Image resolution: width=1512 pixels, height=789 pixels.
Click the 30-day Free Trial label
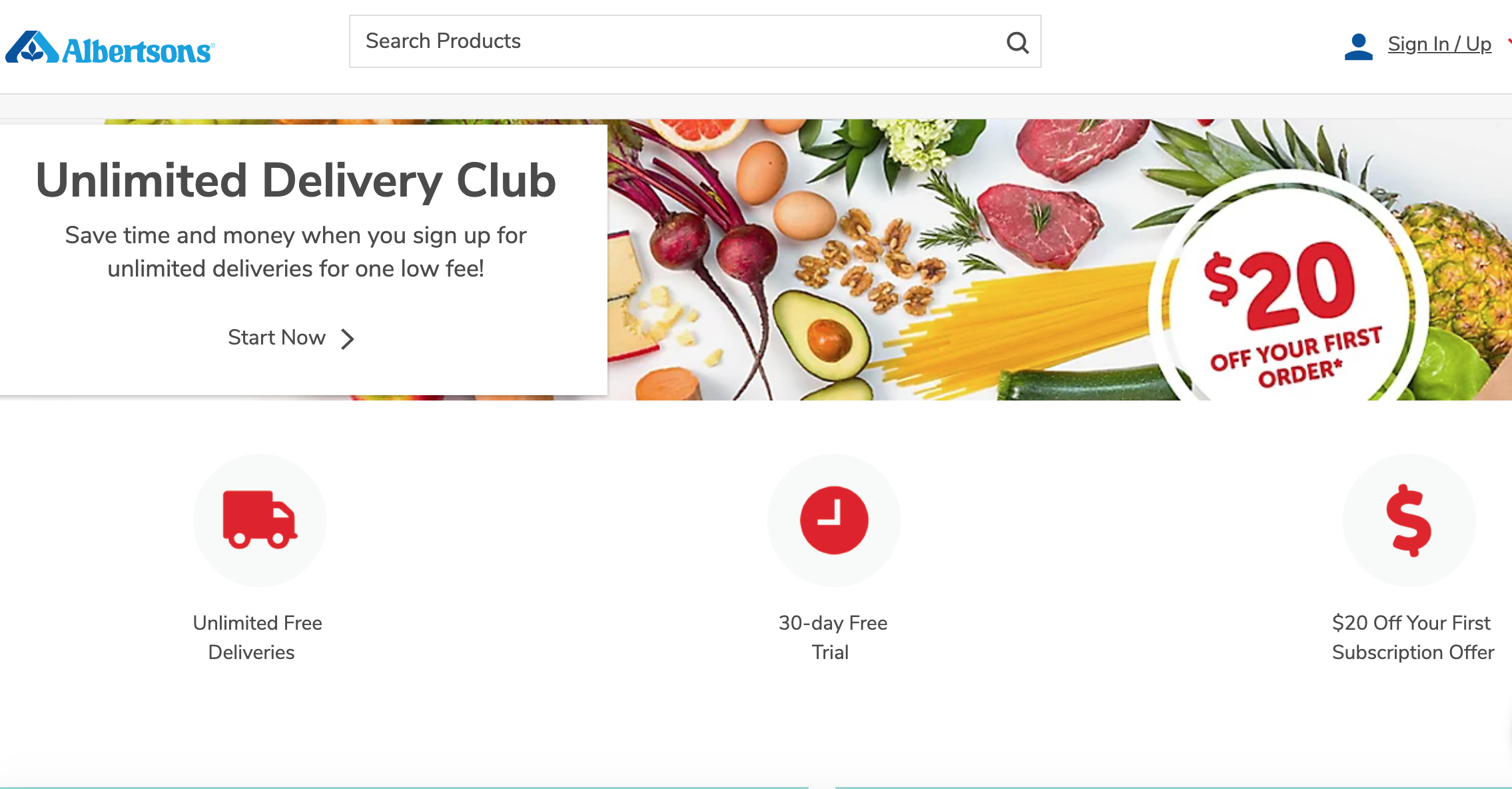(x=833, y=637)
